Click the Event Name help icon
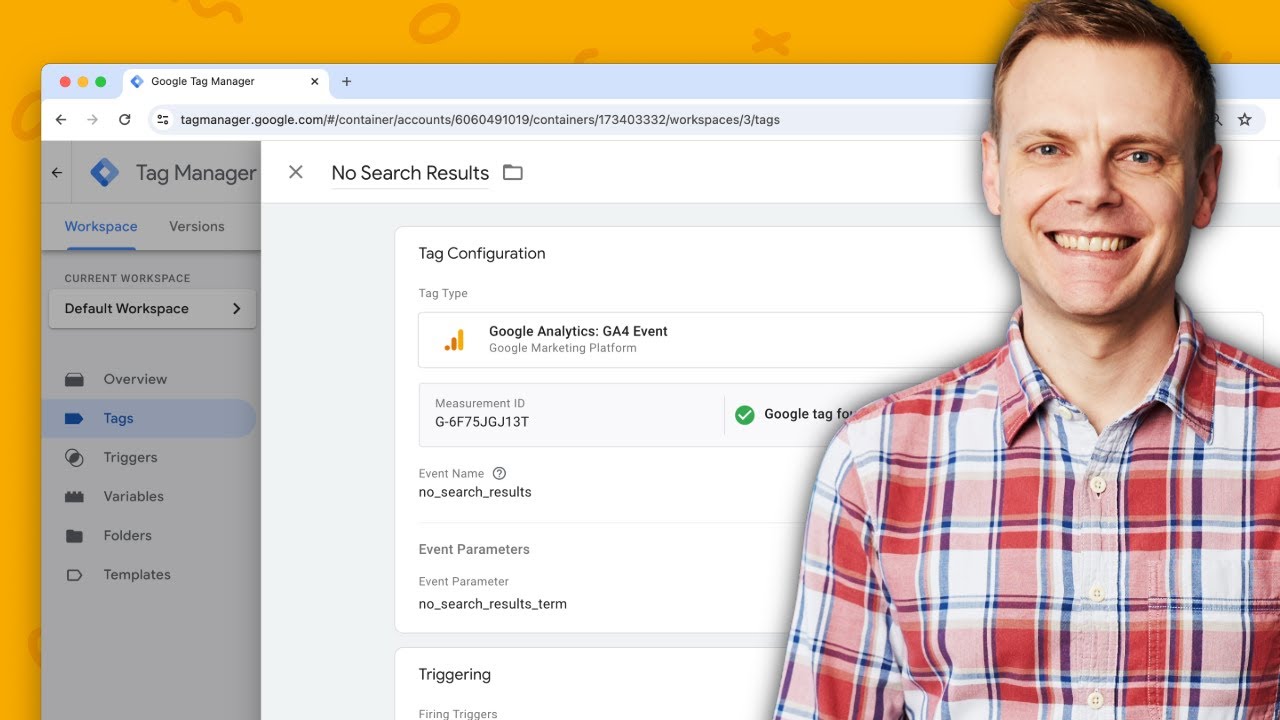The width and height of the screenshot is (1280, 720). [x=499, y=473]
